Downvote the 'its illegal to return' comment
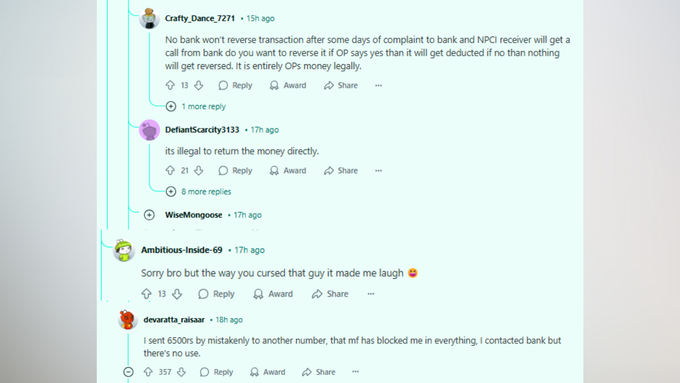The image size is (680, 383). click(199, 170)
